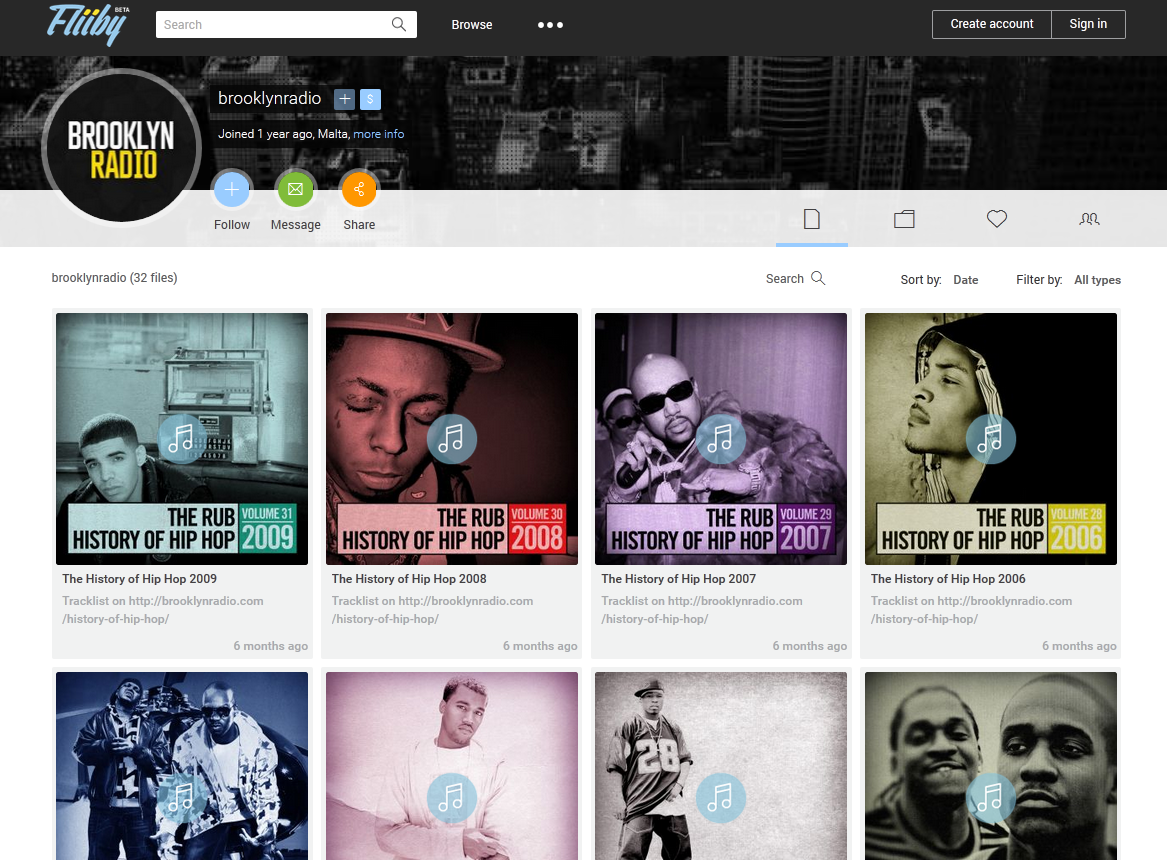The image size is (1167, 860).
Task: Open the Volume 30 2008 cover thumbnail
Action: (x=452, y=439)
